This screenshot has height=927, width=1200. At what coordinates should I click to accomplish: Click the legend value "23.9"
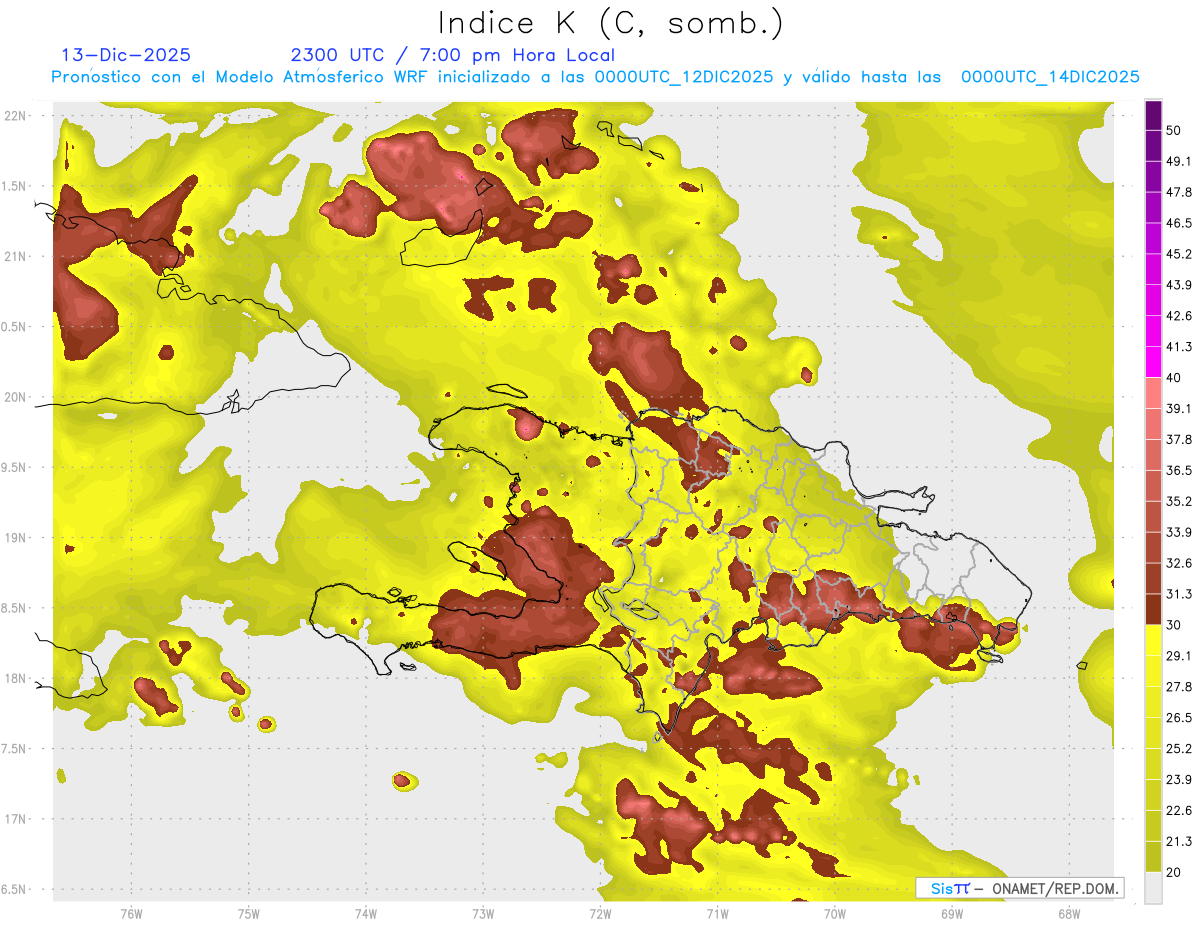[1179, 780]
